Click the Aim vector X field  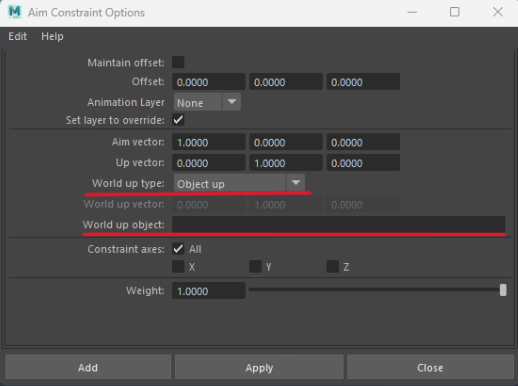tap(209, 142)
